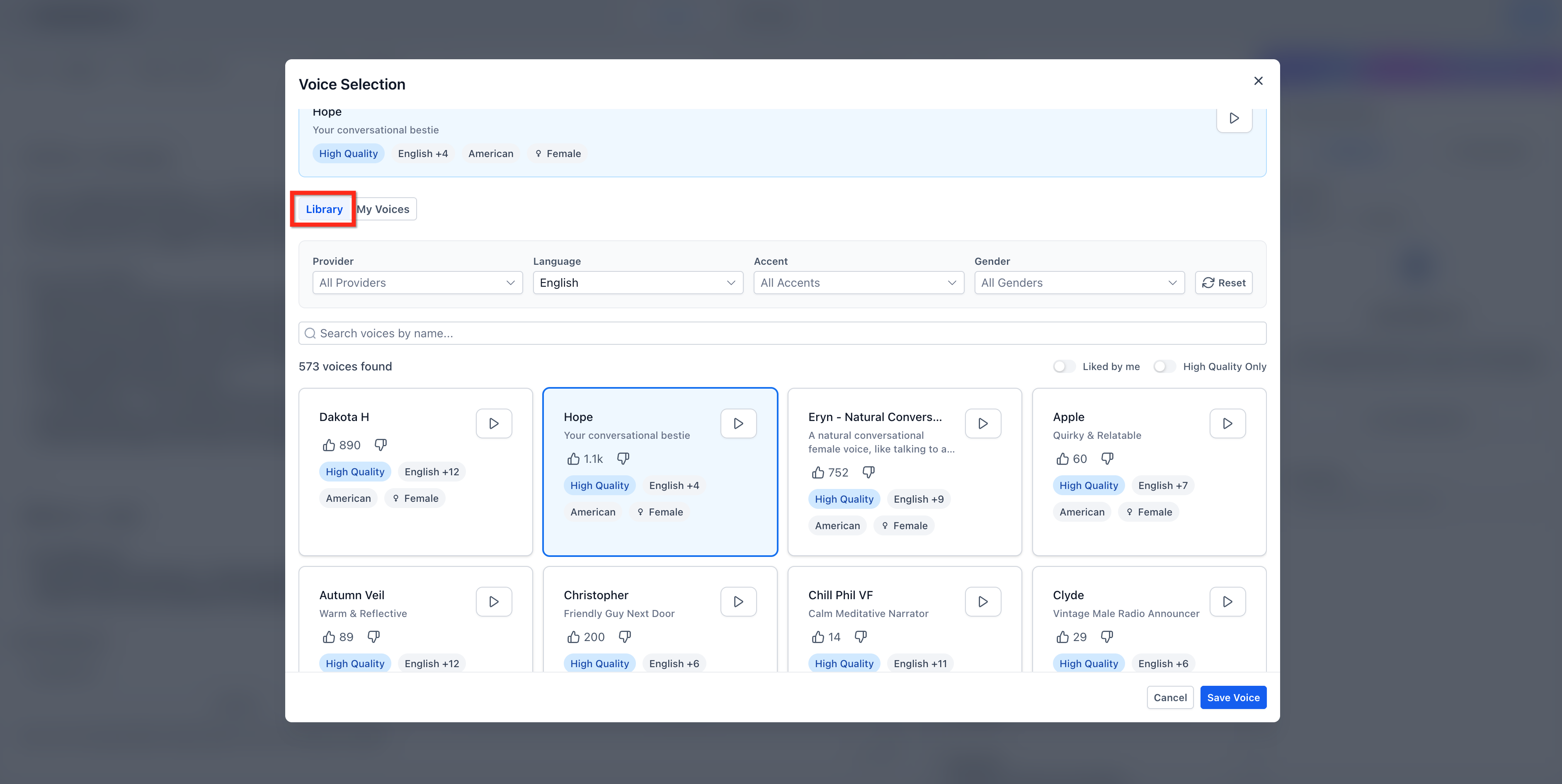
Task: Like the Apple voice
Action: tap(1062, 459)
